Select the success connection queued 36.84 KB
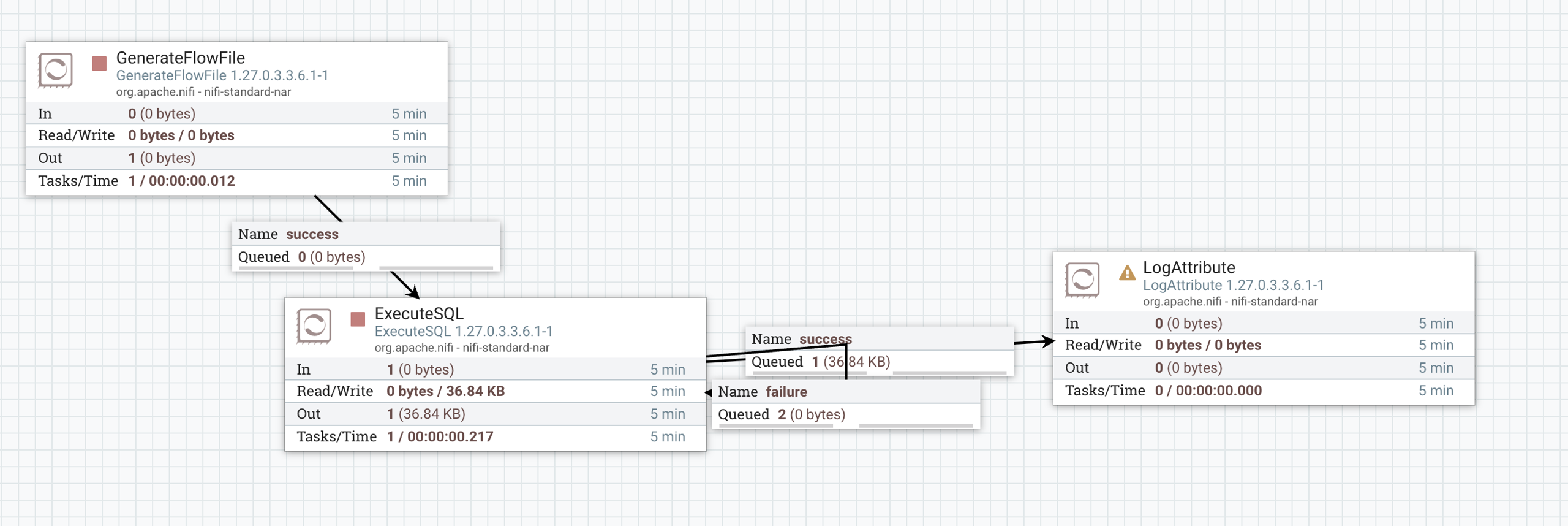Viewport: 1568px width, 526px height. (880, 351)
